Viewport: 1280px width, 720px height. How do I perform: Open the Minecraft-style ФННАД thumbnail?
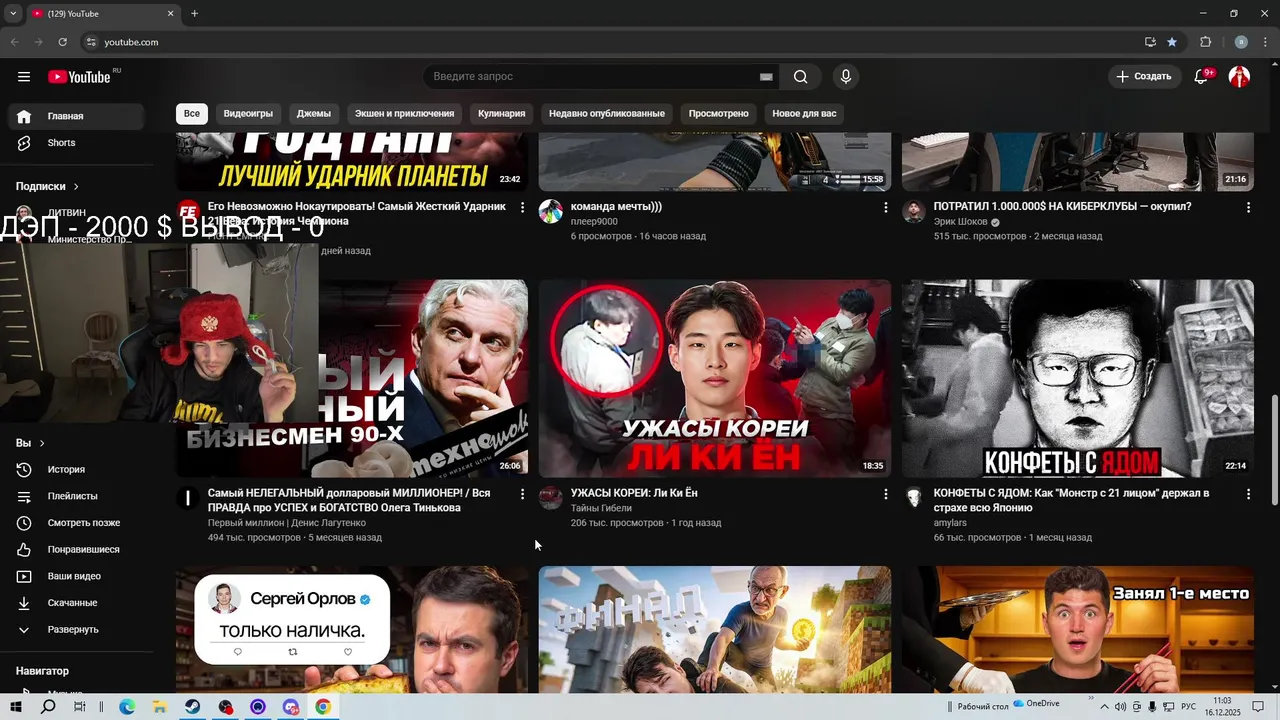click(x=715, y=629)
